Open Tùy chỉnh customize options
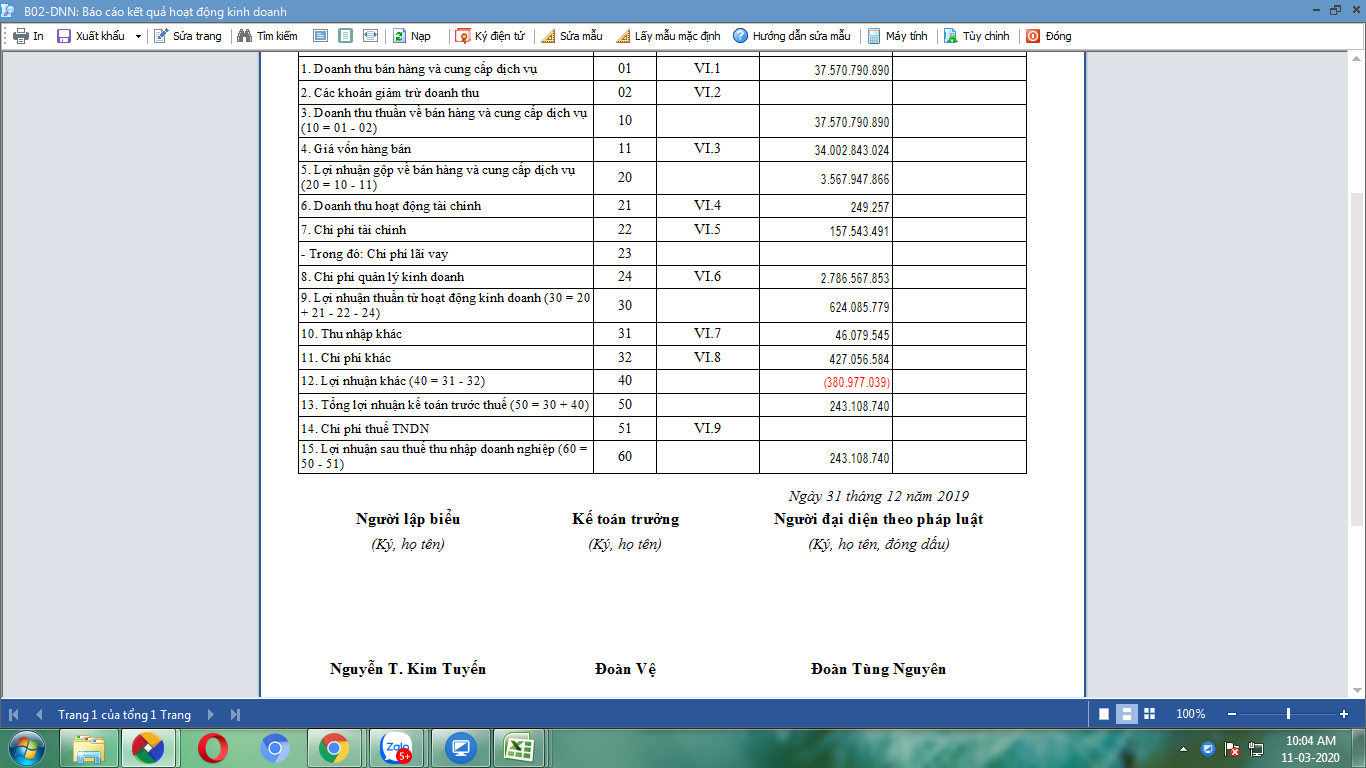Viewport: 1366px width, 768px height. click(x=976, y=36)
